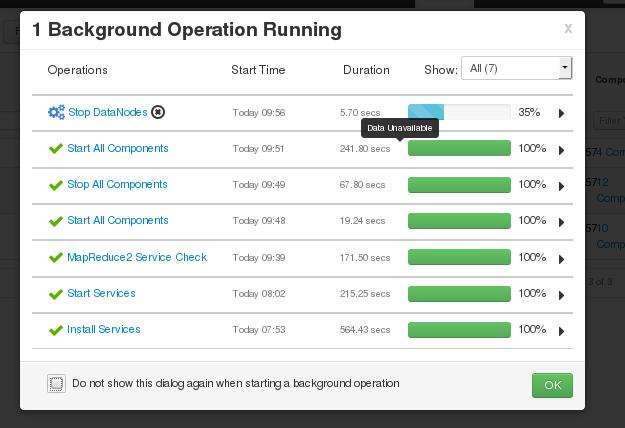Click the OK button

tap(552, 385)
